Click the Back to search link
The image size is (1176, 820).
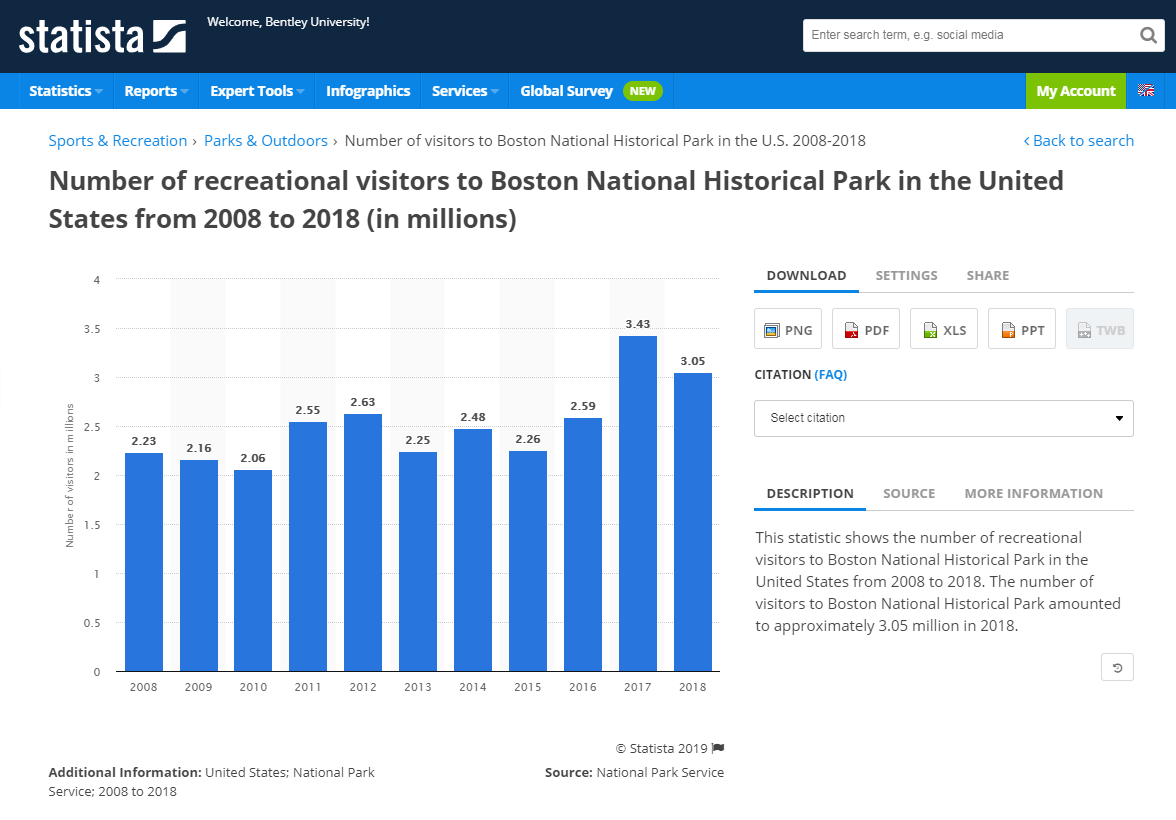[x=1079, y=140]
